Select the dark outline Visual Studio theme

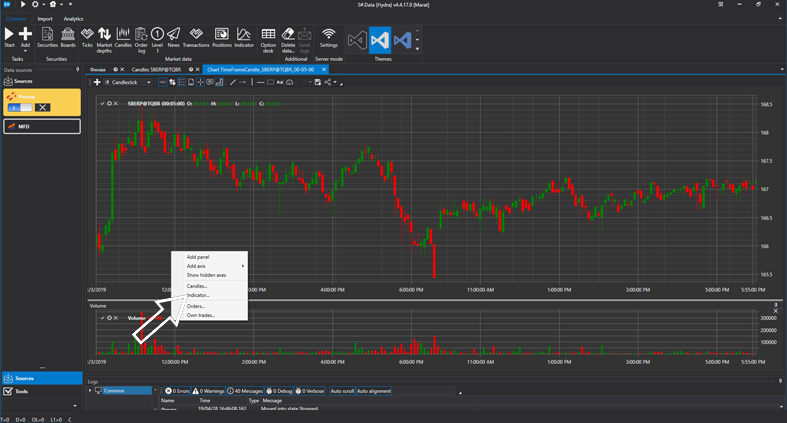[x=357, y=40]
